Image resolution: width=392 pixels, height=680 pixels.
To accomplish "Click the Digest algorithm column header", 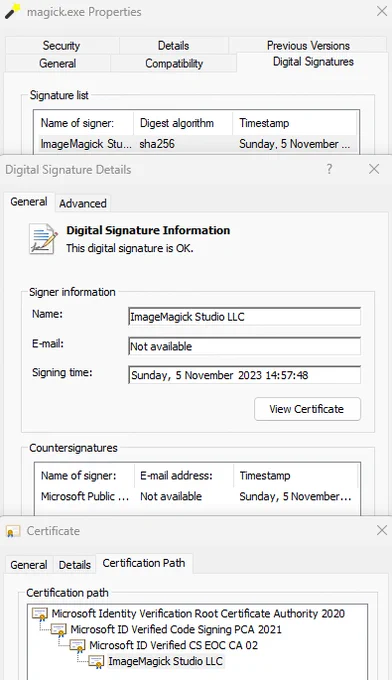I will pos(183,123).
